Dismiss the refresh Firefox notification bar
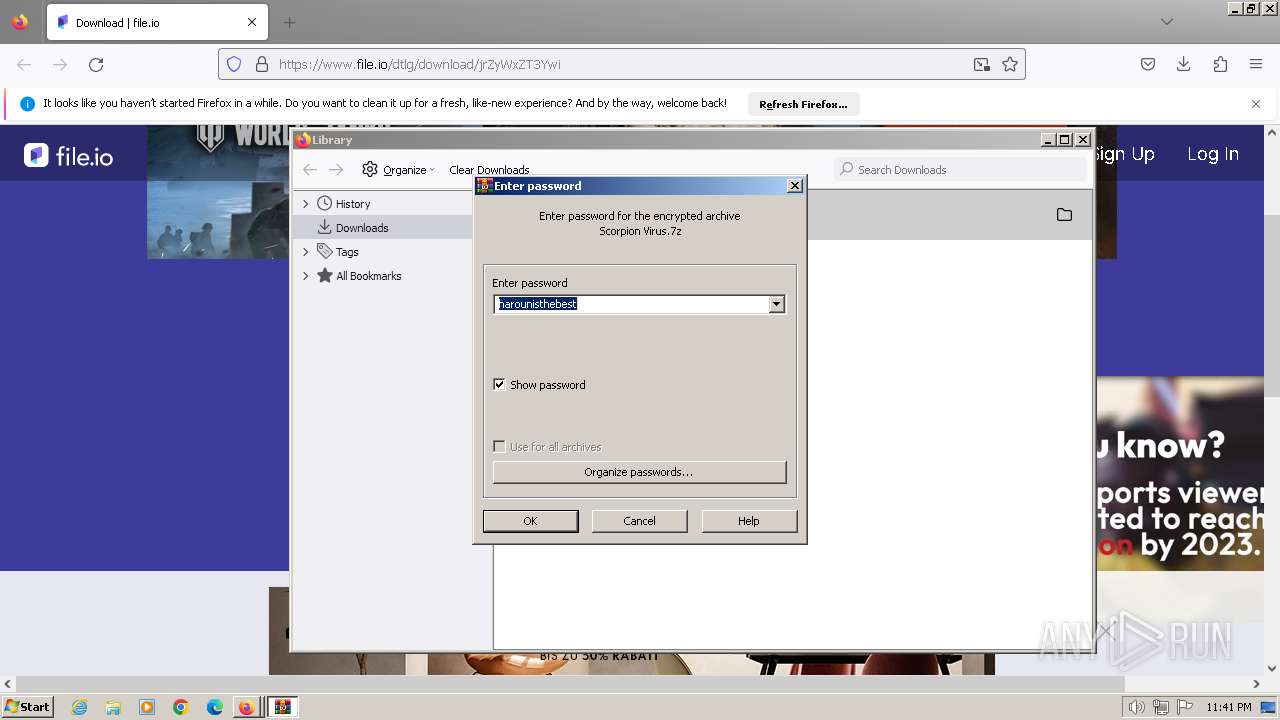Screen dimensions: 1280x720 pos(1256,103)
